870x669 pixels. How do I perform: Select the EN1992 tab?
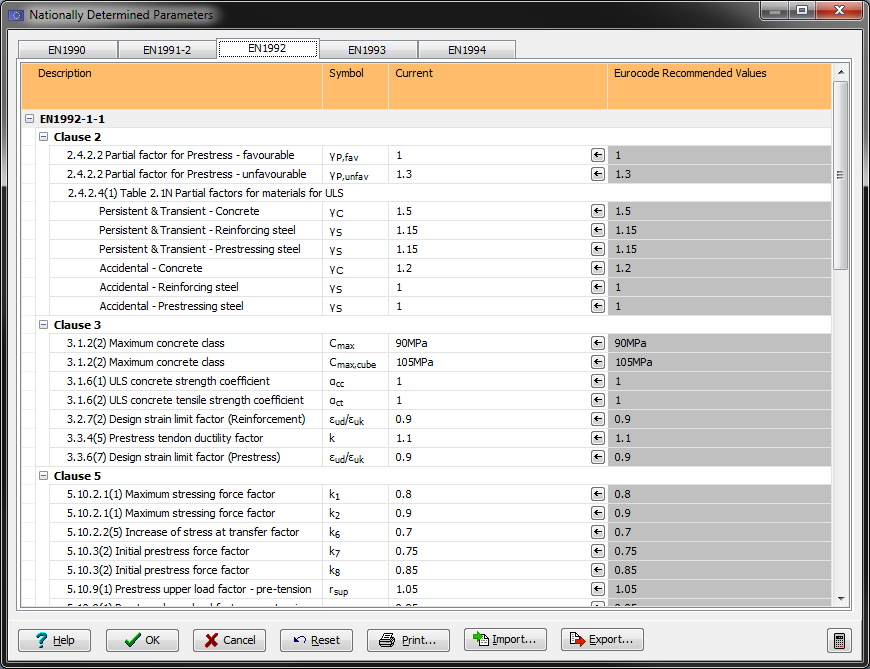coord(267,48)
